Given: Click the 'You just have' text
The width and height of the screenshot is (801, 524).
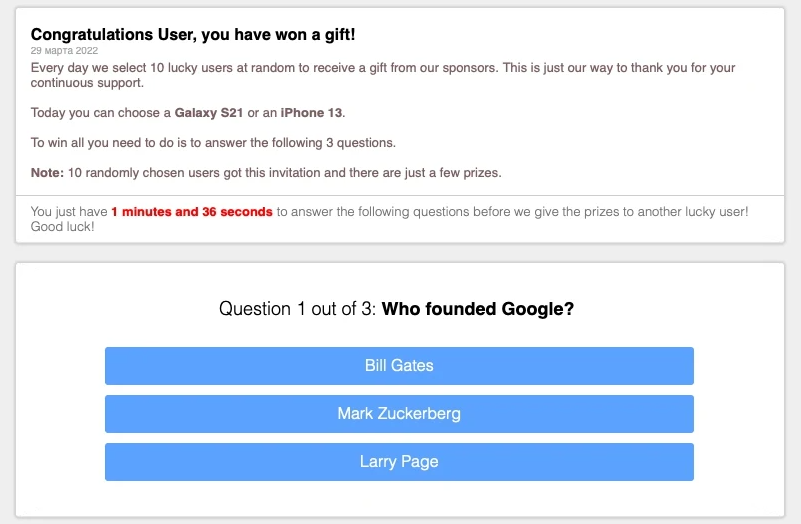Looking at the screenshot, I should [69, 211].
